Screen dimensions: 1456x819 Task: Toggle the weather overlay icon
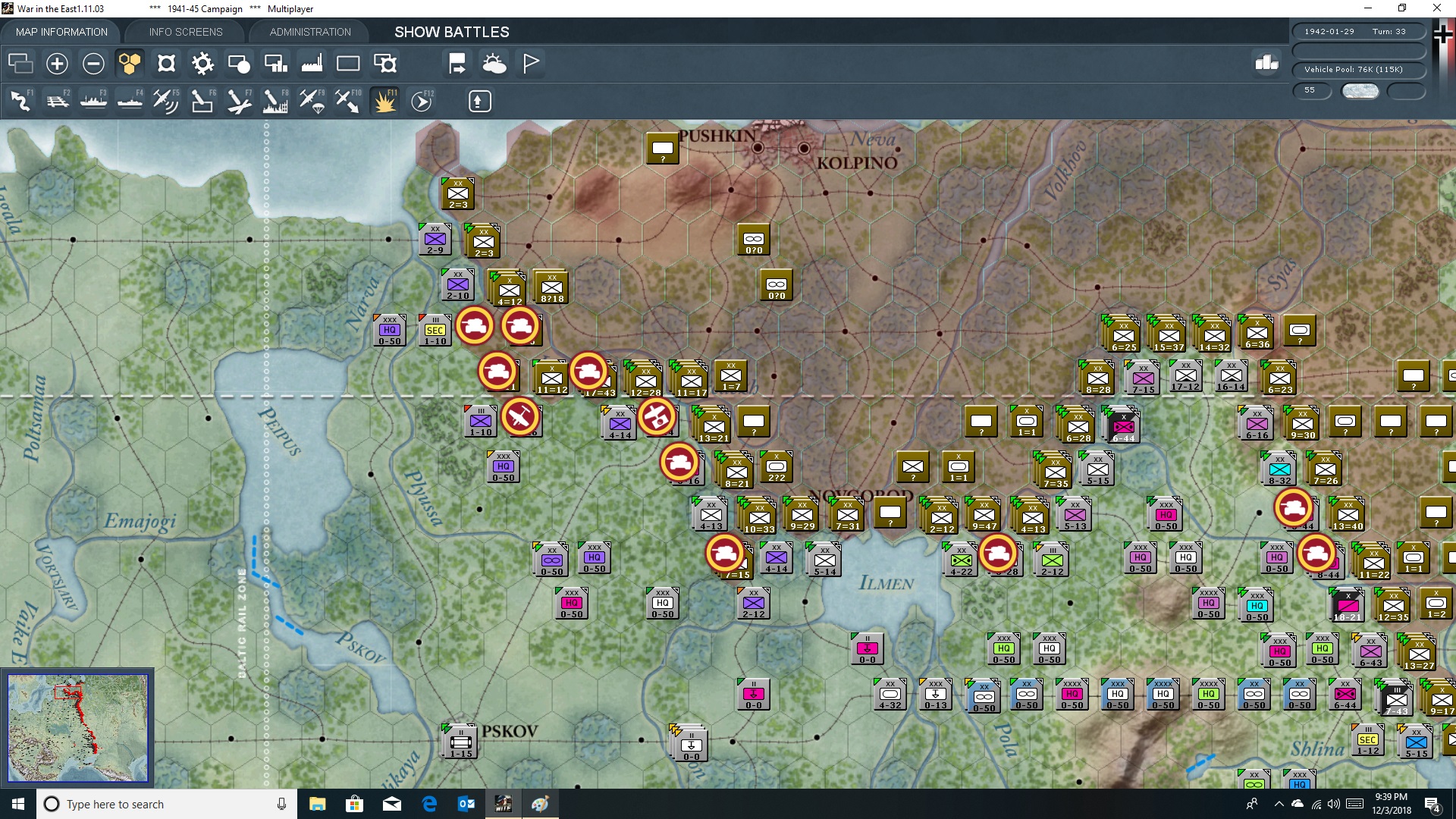494,64
